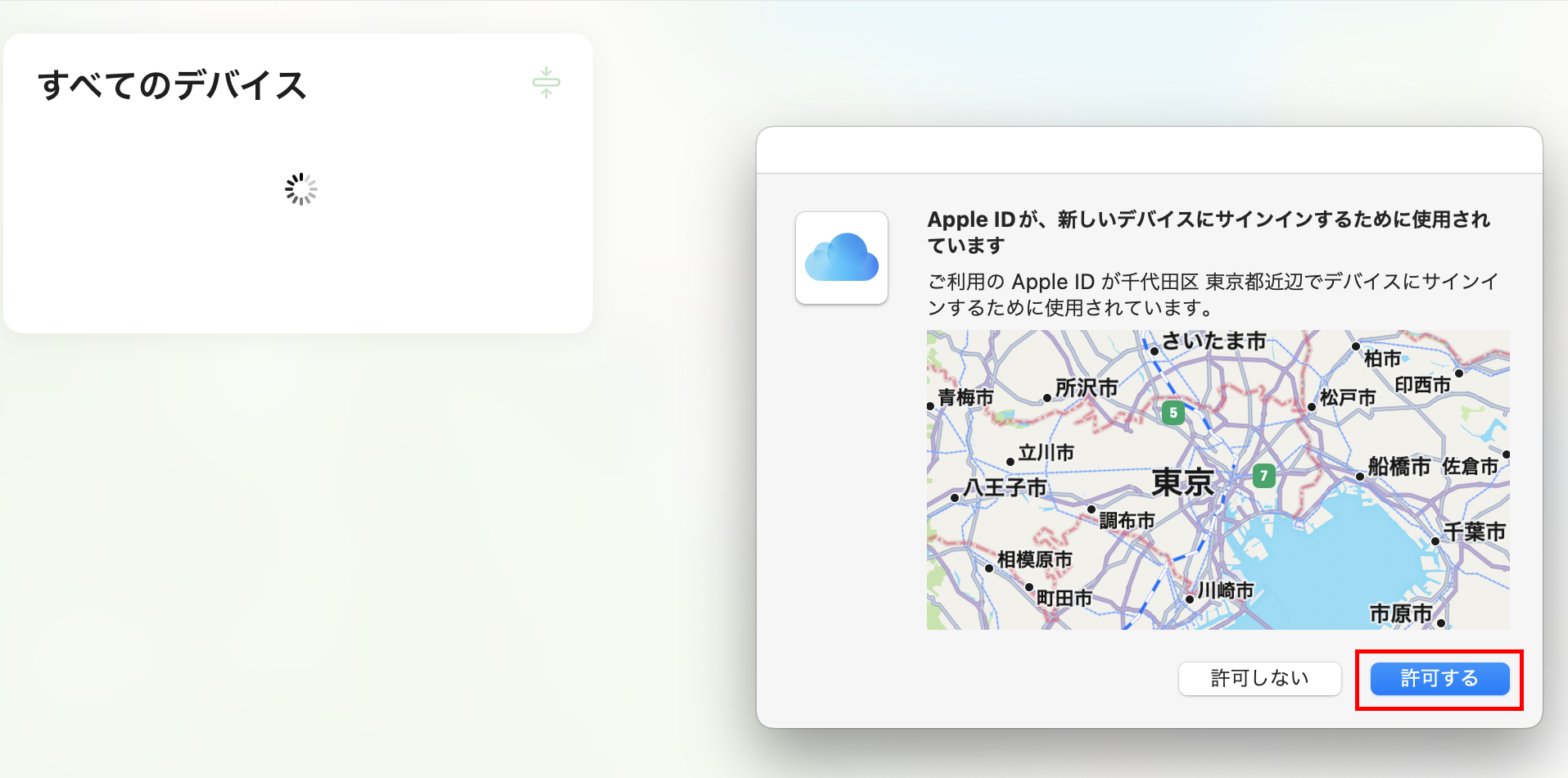Click the 松戸市 label on the map

(x=1348, y=398)
